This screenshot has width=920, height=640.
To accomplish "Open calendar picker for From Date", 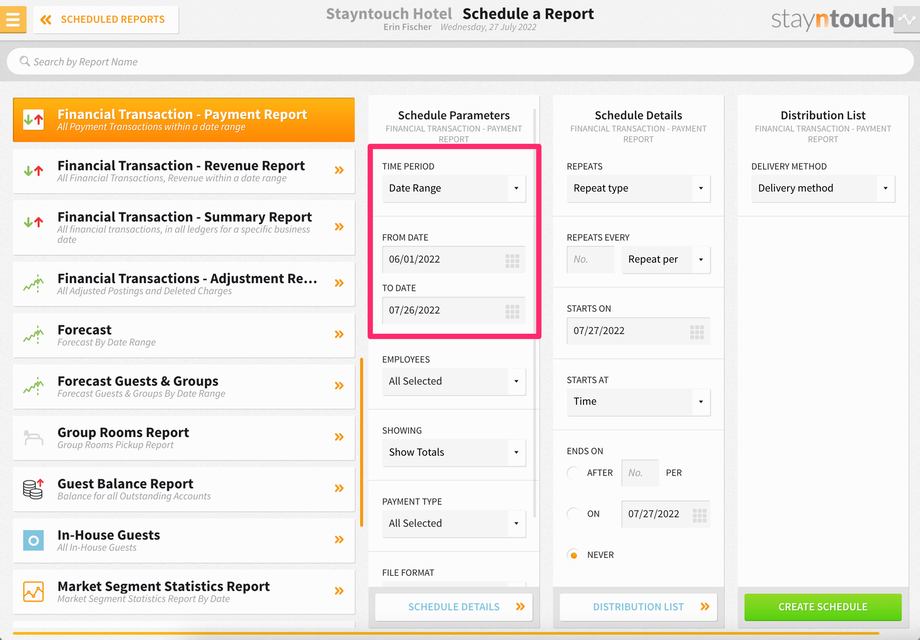I will click(x=512, y=260).
